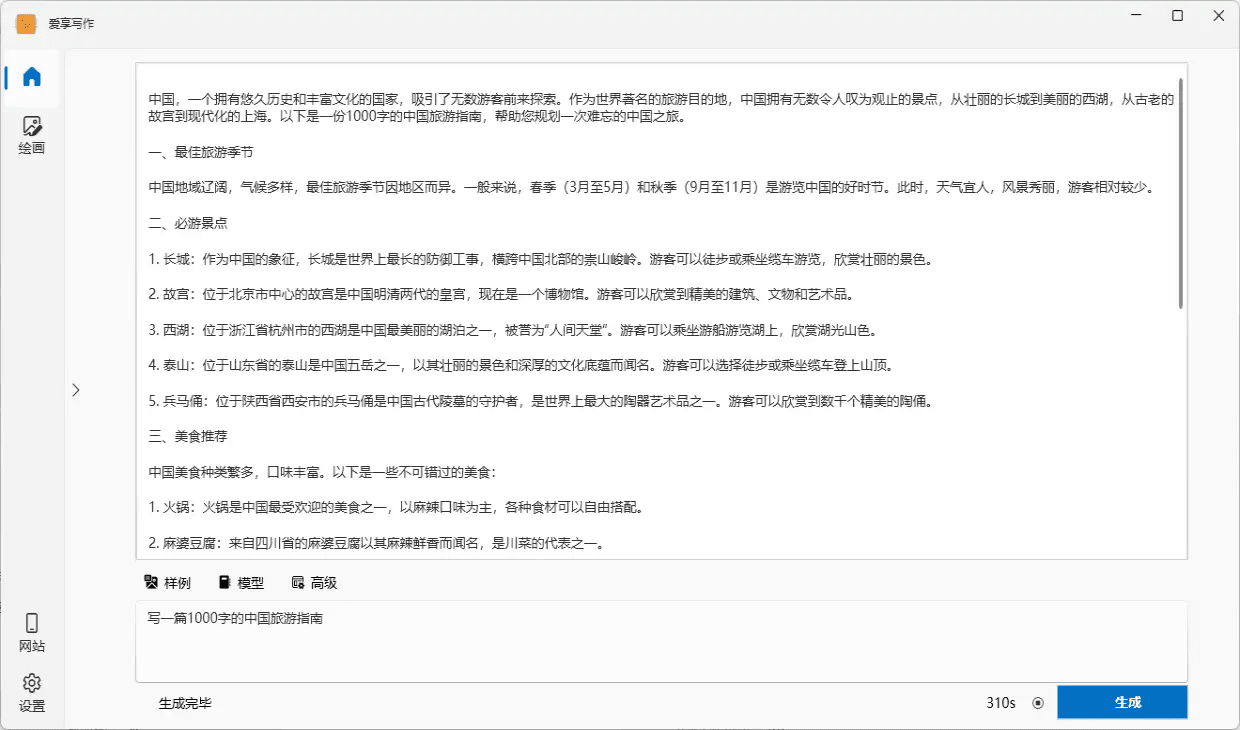Click the line starting 1. 长城
Image resolution: width=1240 pixels, height=730 pixels.
(540, 259)
